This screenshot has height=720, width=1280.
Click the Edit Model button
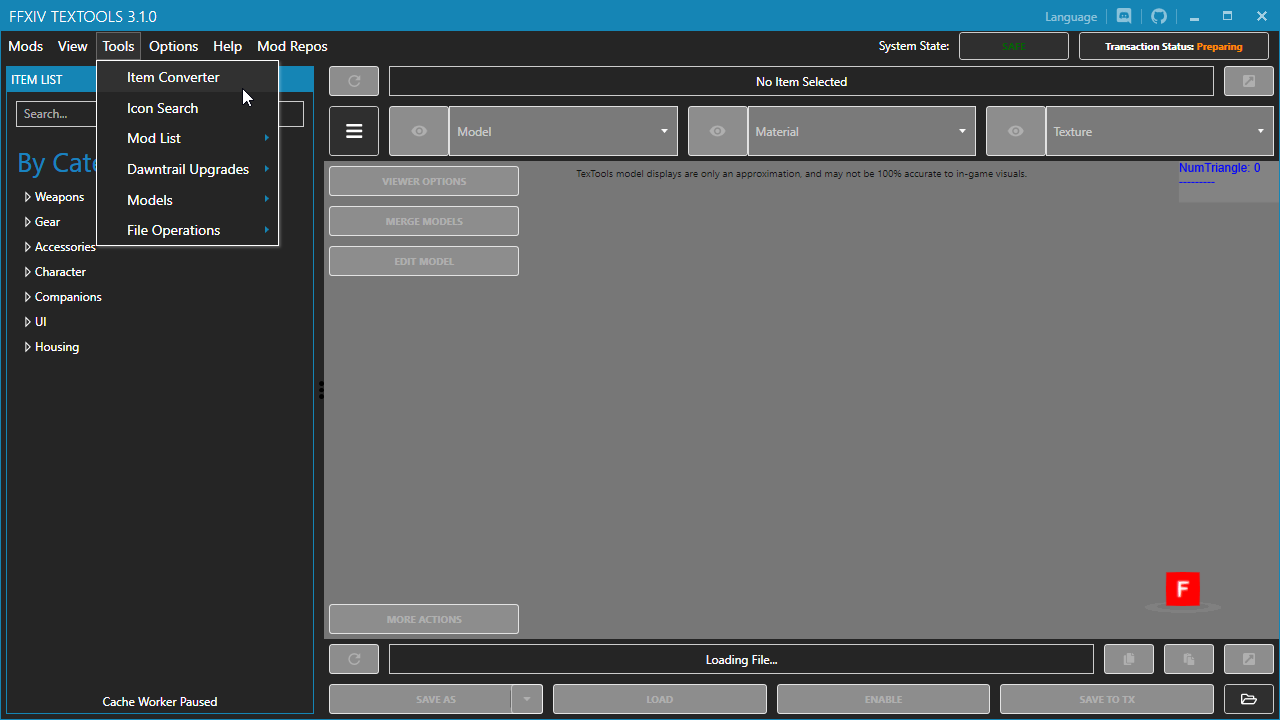tap(424, 261)
